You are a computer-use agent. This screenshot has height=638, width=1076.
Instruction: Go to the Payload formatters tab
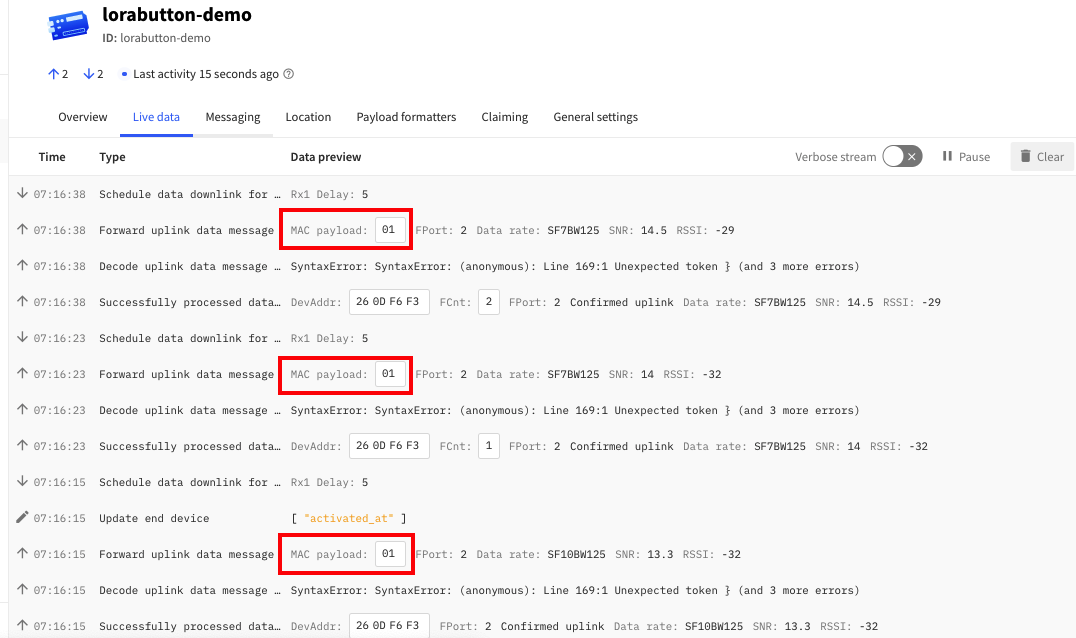406,117
